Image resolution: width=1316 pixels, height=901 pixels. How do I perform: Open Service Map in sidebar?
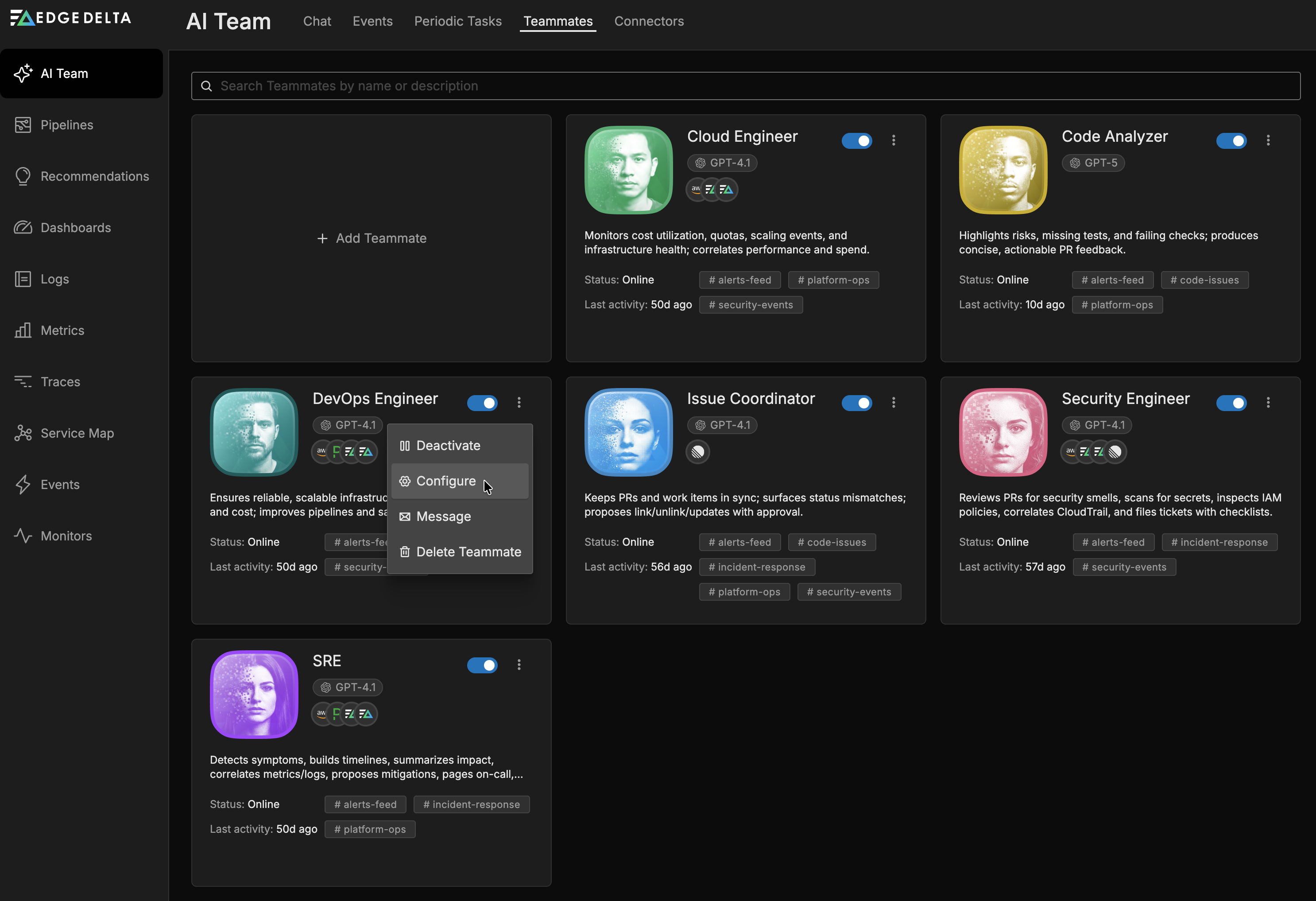click(77, 433)
